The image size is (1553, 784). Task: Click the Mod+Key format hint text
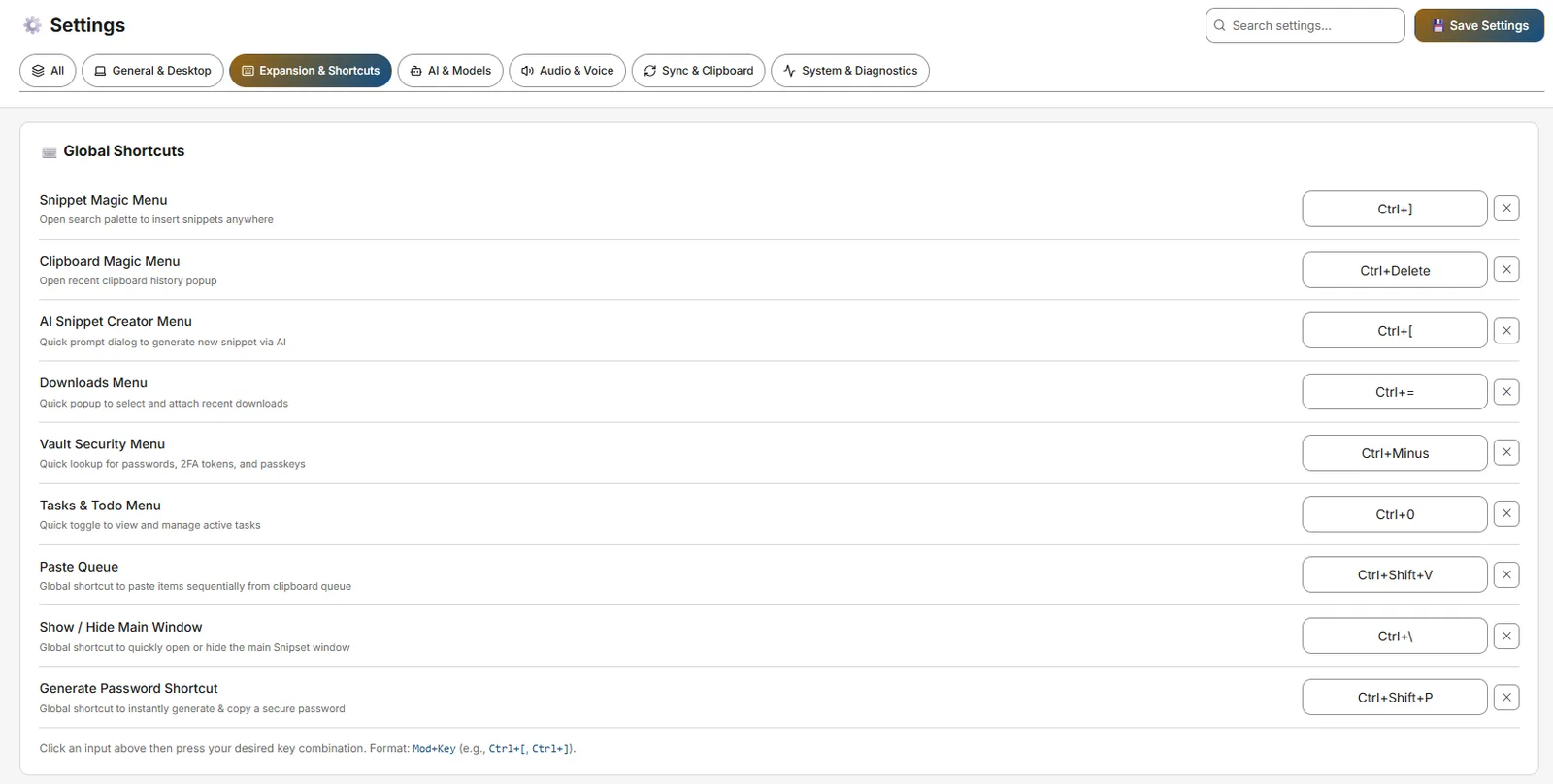tap(434, 749)
